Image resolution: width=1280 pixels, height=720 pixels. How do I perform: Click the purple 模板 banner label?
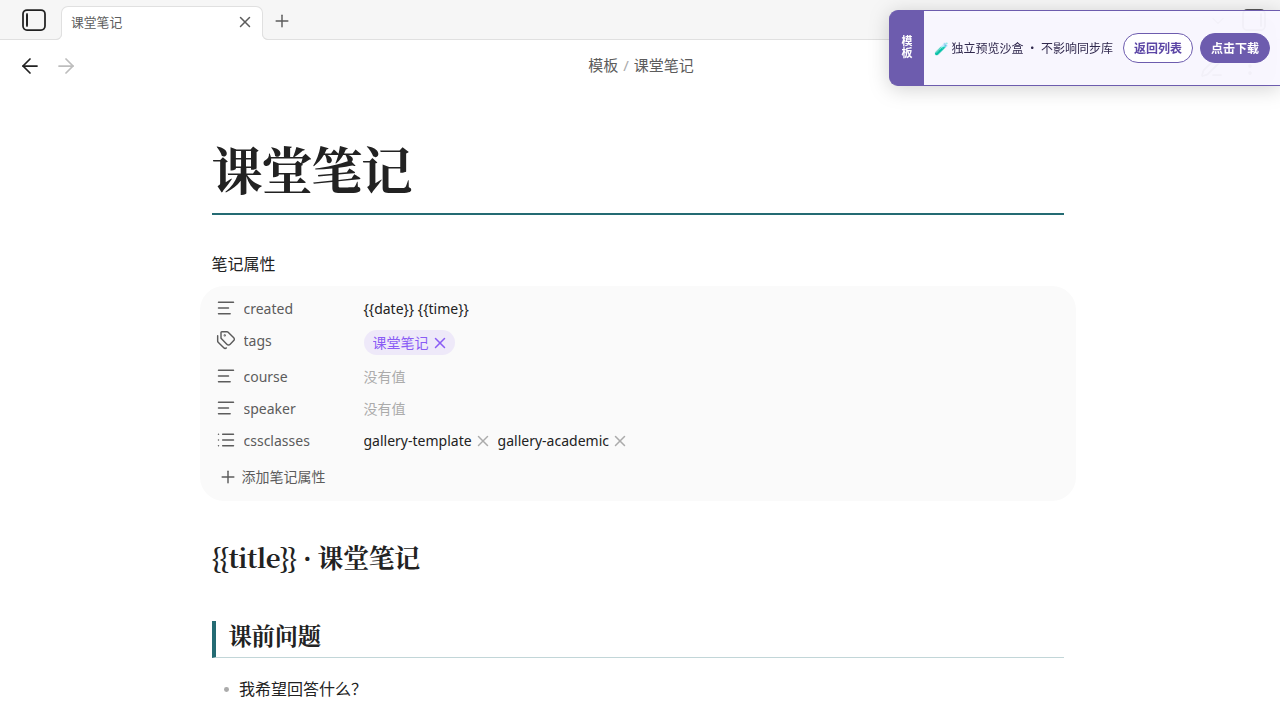(x=907, y=47)
